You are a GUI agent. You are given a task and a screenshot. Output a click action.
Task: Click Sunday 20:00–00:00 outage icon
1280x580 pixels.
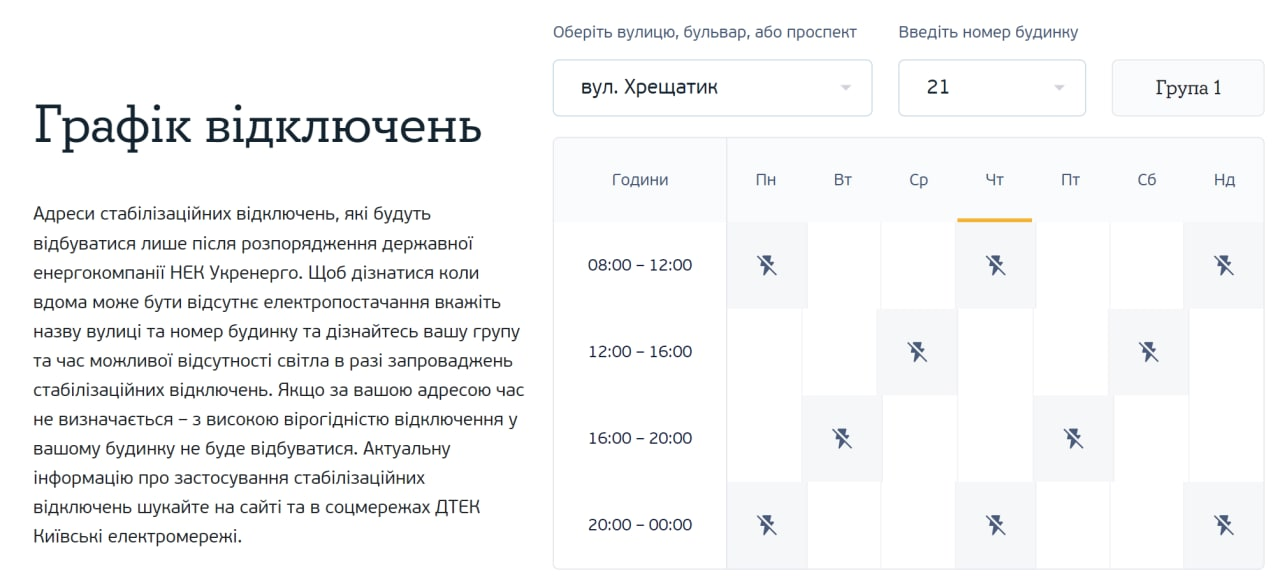click(1223, 524)
